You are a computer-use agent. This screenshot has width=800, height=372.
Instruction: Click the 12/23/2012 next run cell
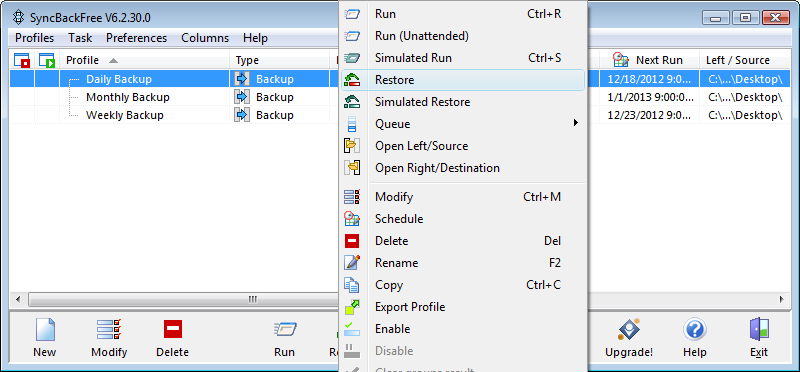click(650, 115)
